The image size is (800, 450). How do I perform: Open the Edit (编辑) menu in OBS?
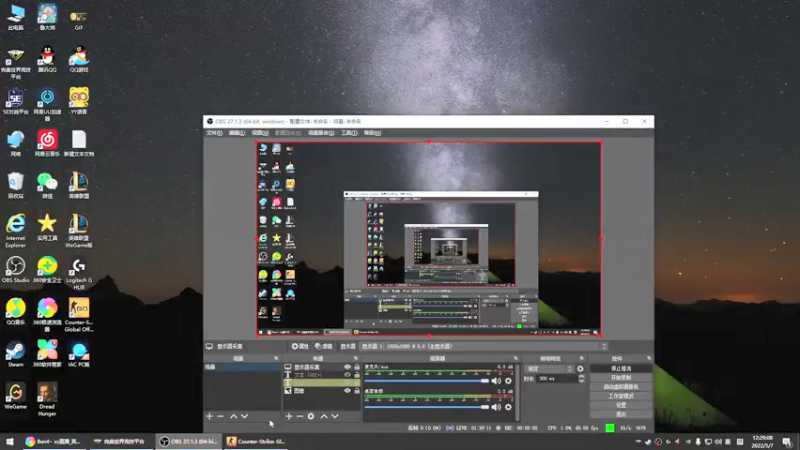pos(237,133)
